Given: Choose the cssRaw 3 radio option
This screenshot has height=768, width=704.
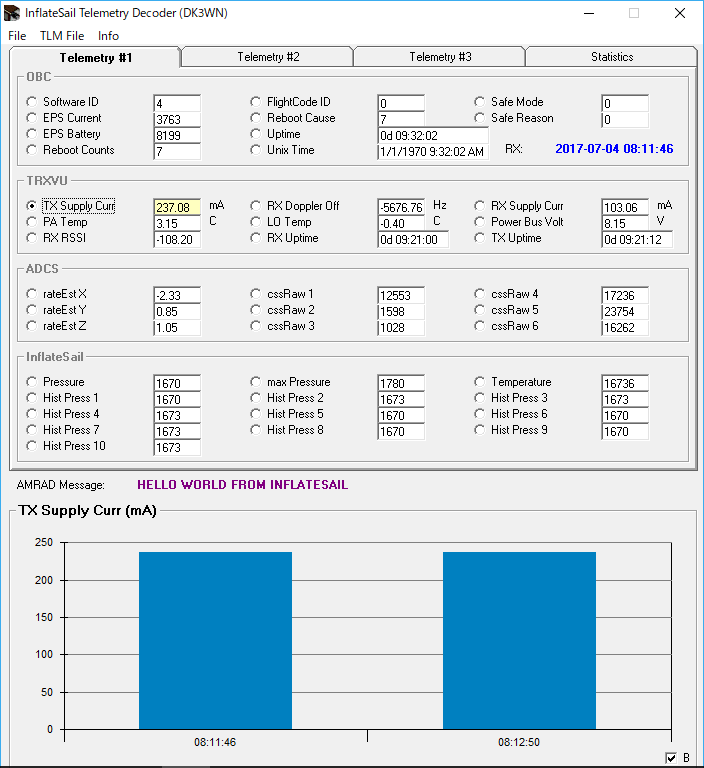Looking at the screenshot, I should click(255, 326).
